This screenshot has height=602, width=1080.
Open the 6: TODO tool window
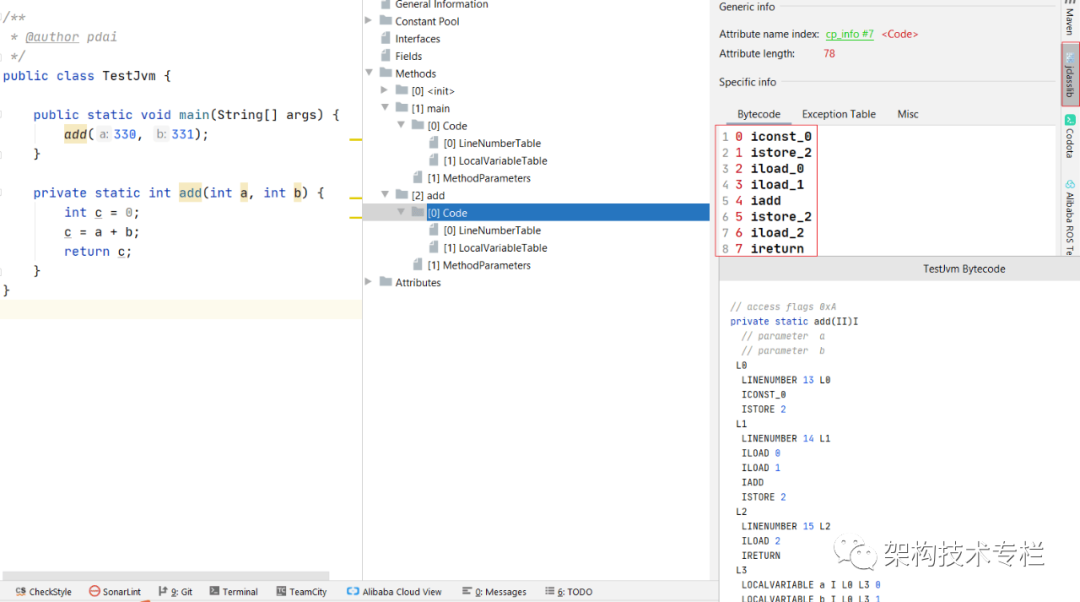(569, 592)
